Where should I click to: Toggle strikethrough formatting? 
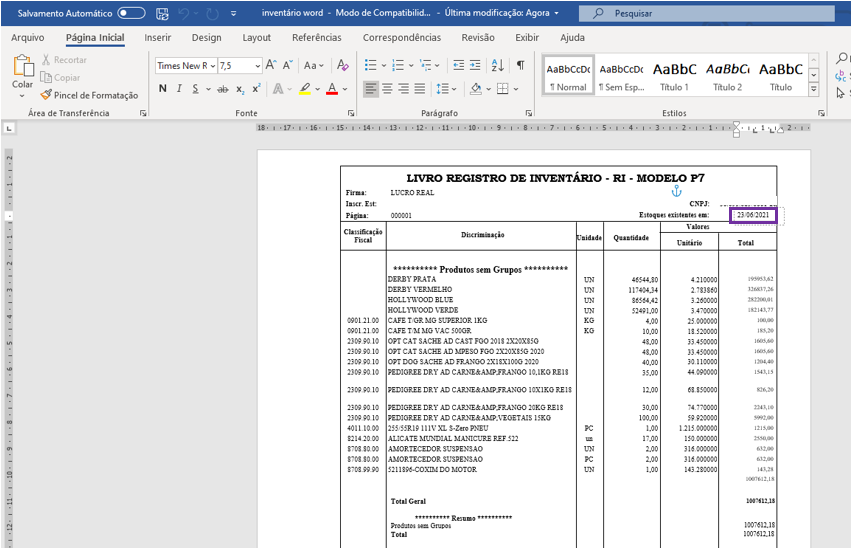point(222,89)
